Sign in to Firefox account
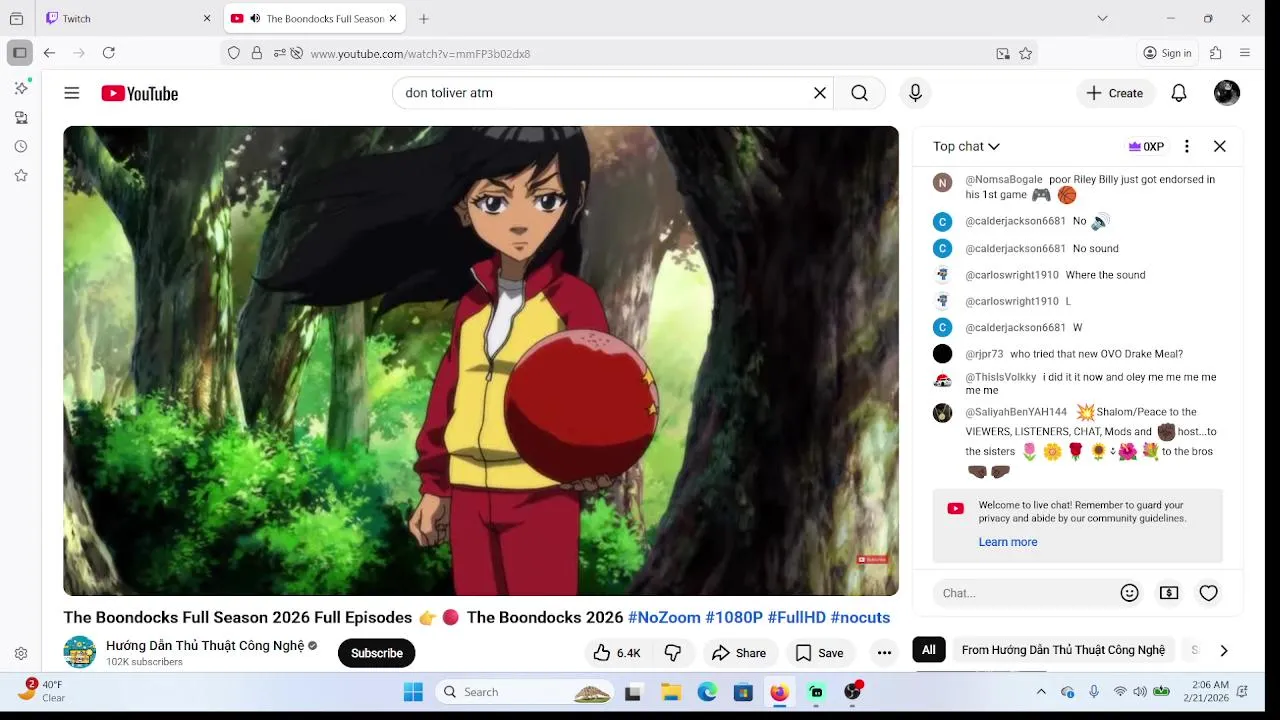The height and width of the screenshot is (720, 1280). 1167,53
